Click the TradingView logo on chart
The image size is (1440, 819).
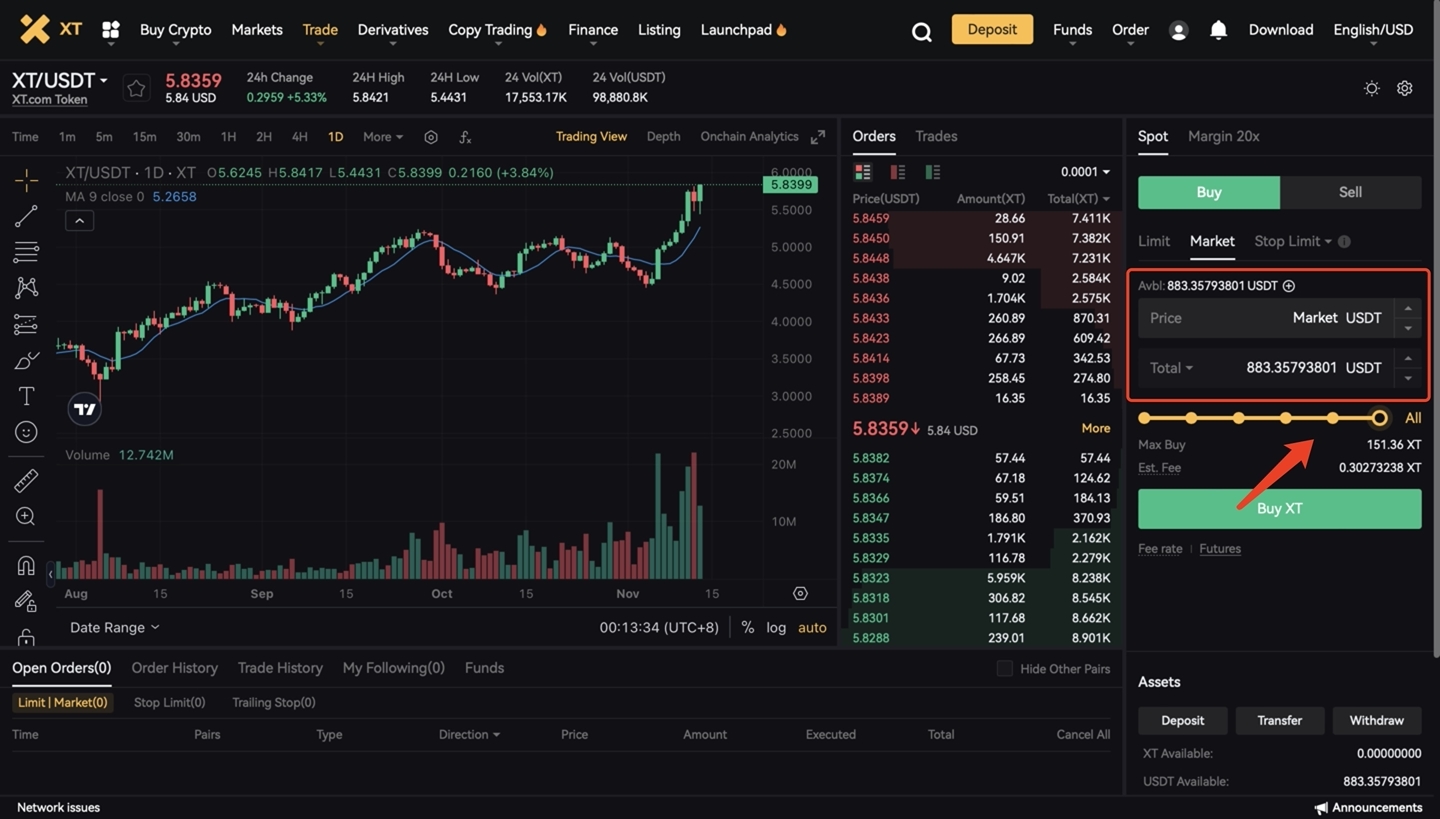pos(84,409)
